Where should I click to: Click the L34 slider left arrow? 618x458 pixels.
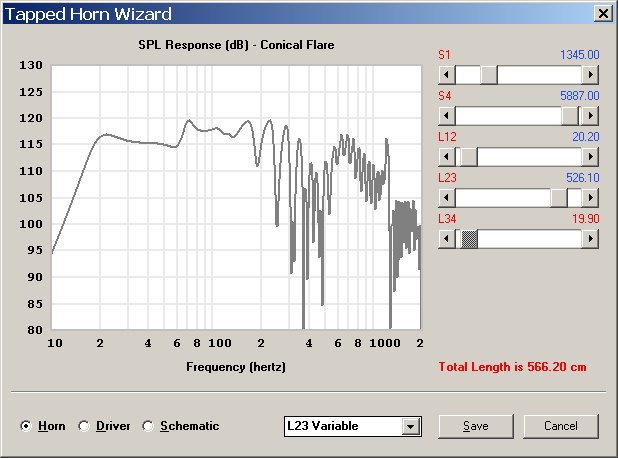(447, 238)
